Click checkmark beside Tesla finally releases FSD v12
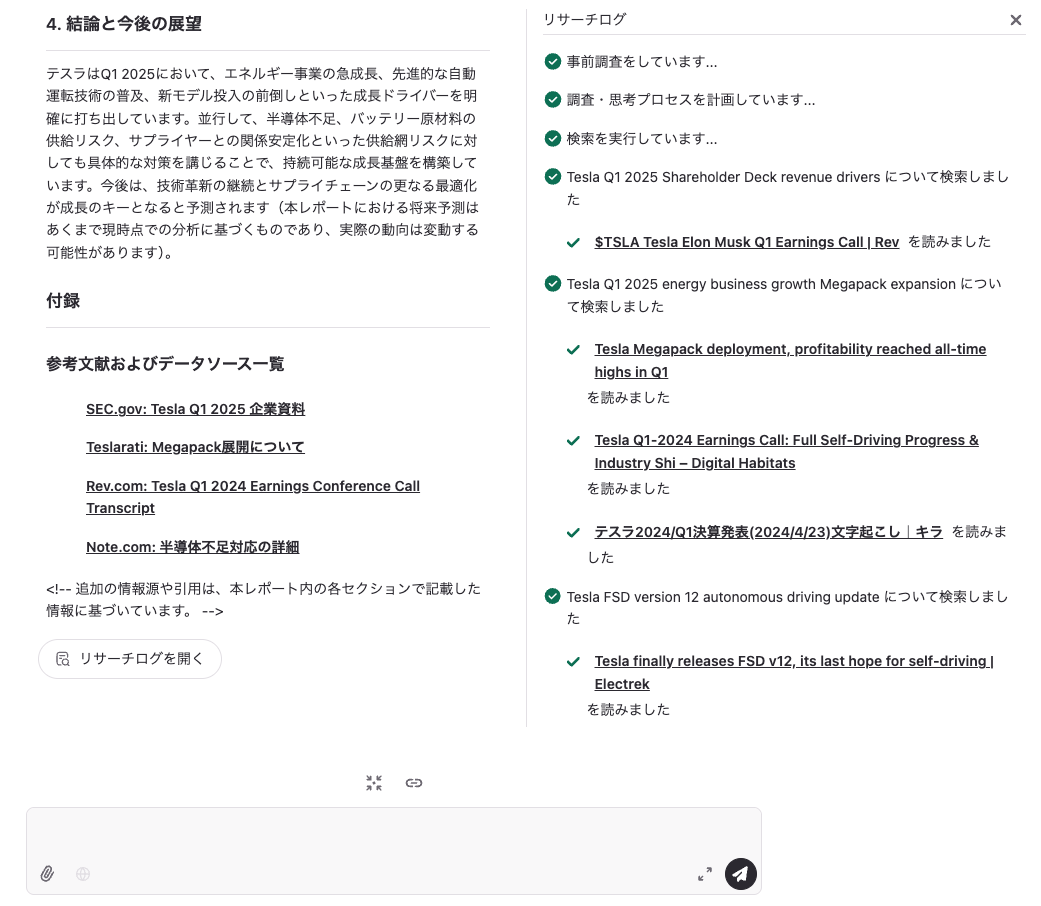Viewport: 1041px width, 906px height. coord(574,662)
